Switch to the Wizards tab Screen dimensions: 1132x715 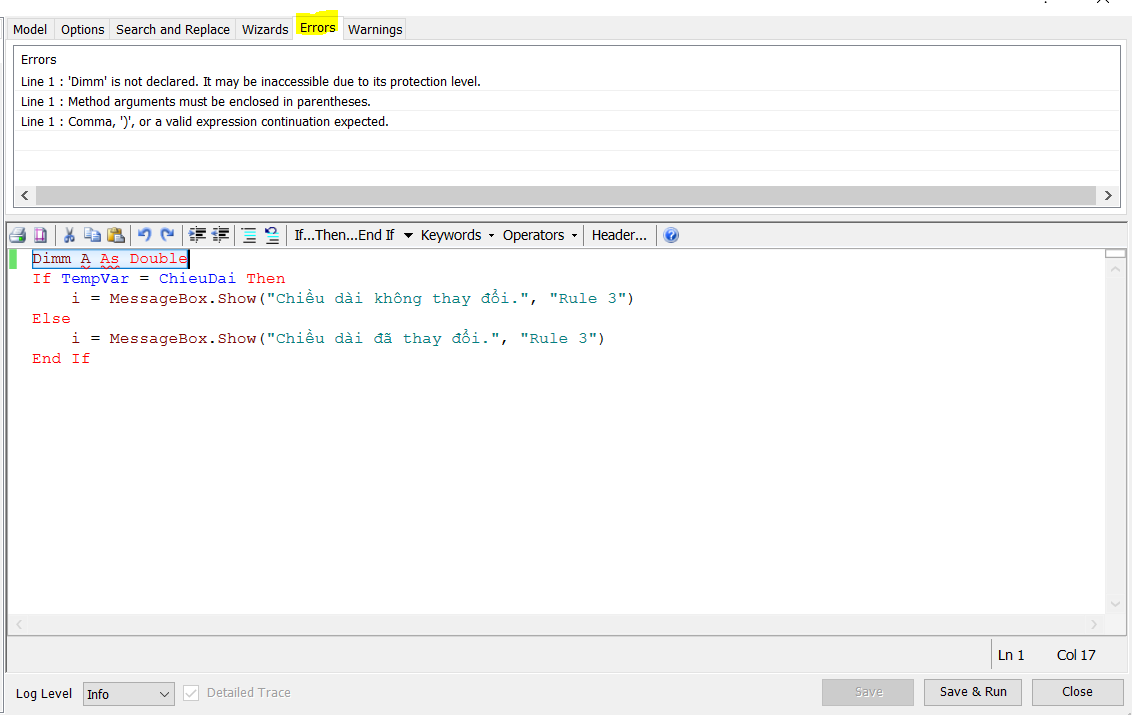click(264, 29)
